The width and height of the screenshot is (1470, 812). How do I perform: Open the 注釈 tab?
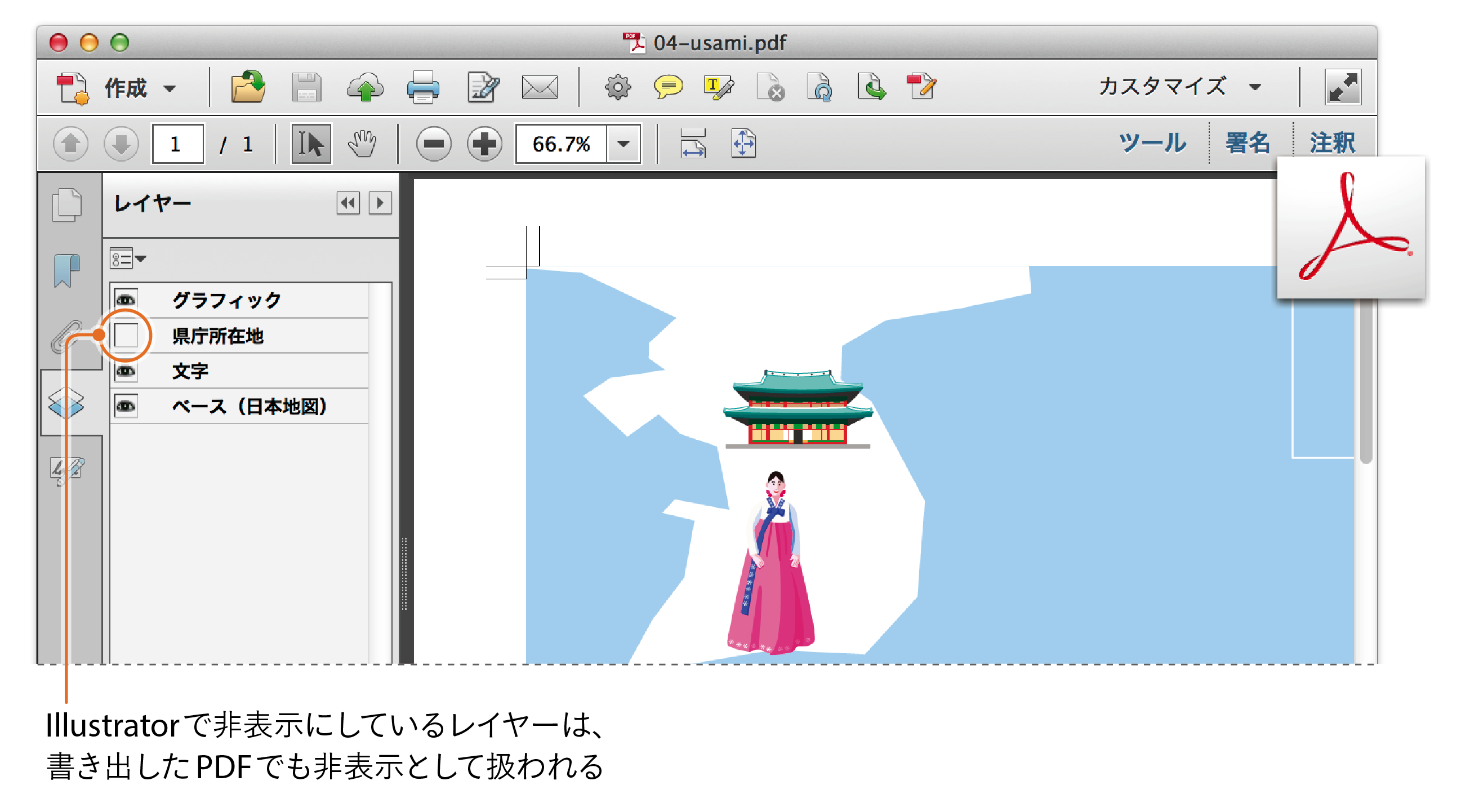1333,142
